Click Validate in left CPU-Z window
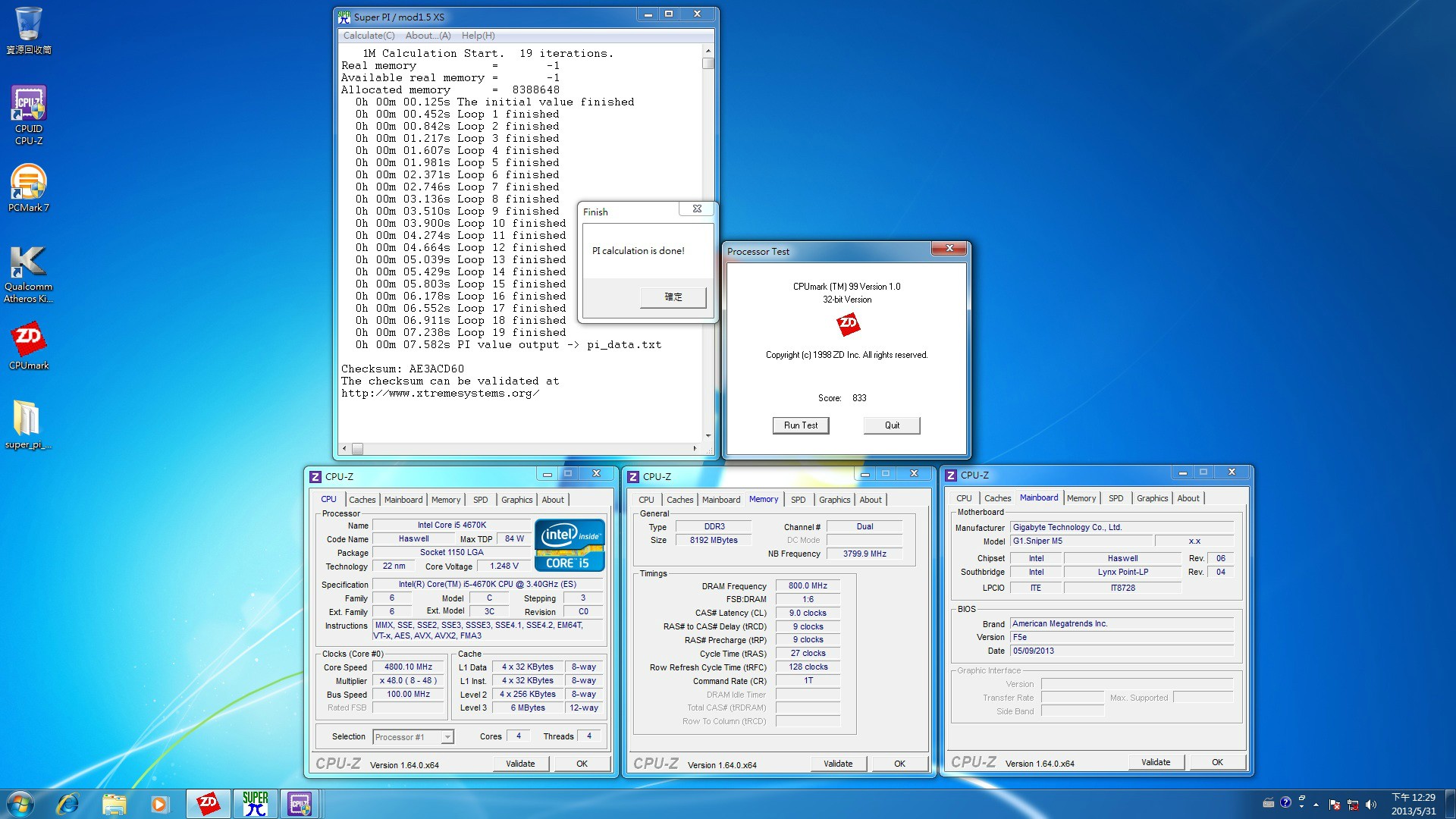Screen dimensions: 1456x819 [x=520, y=764]
